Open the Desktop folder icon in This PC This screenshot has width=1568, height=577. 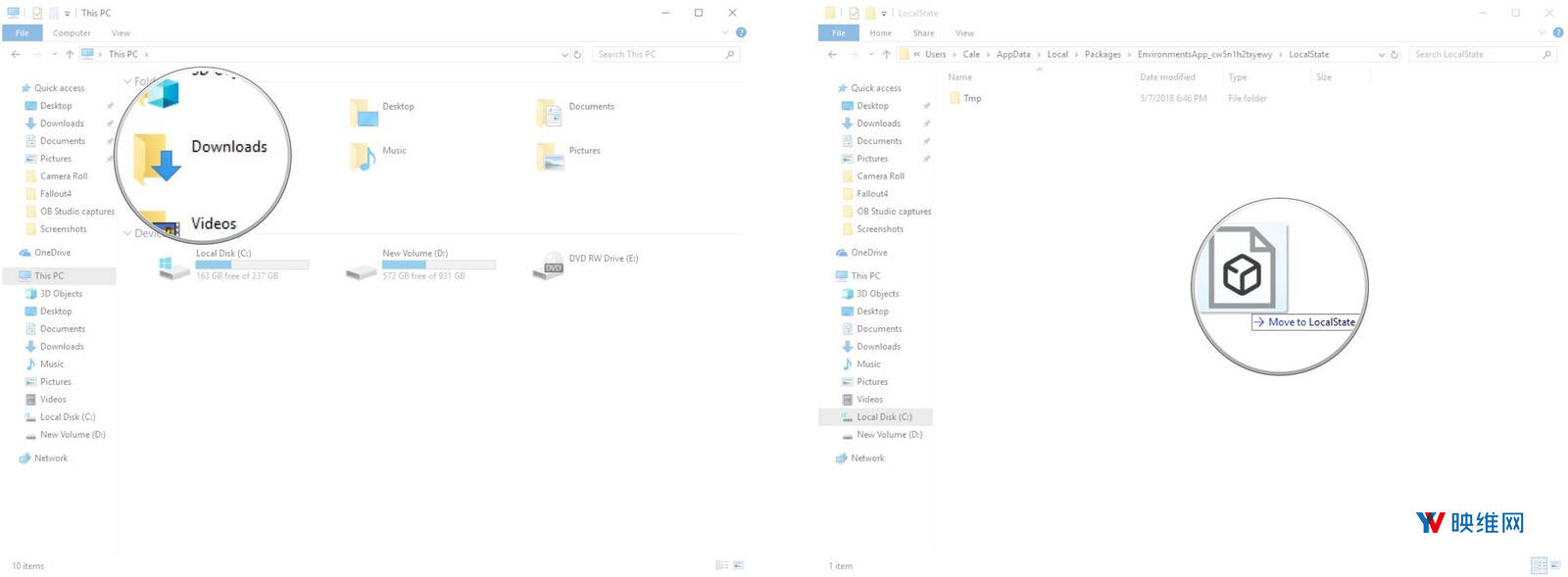(366, 113)
